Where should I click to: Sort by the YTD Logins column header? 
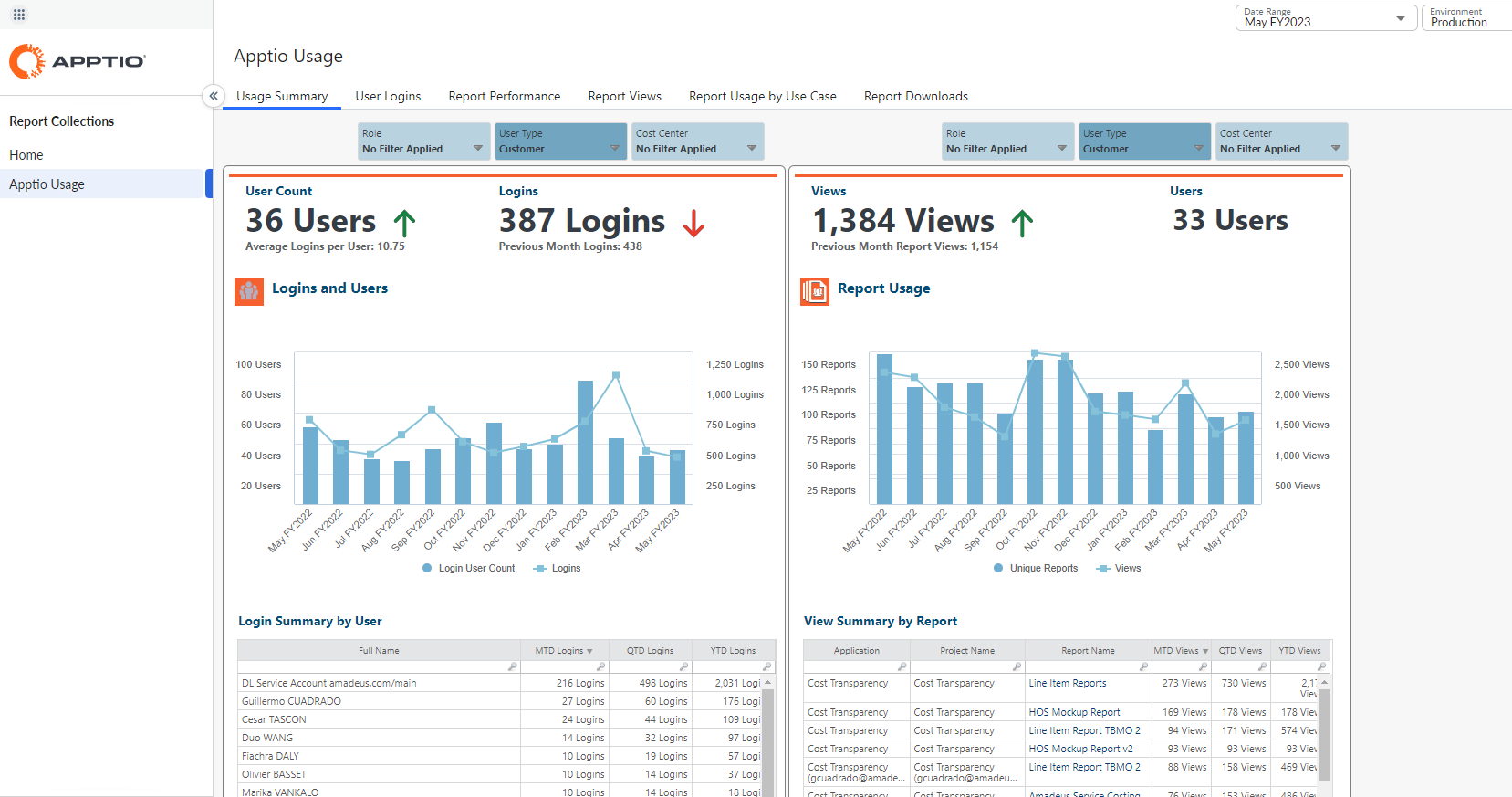tap(733, 651)
